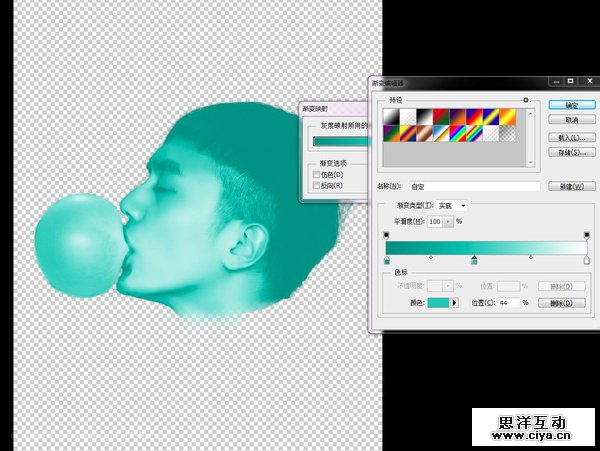600x451 pixels.
Task: Select the right opacity stop above gradient
Action: 587,235
